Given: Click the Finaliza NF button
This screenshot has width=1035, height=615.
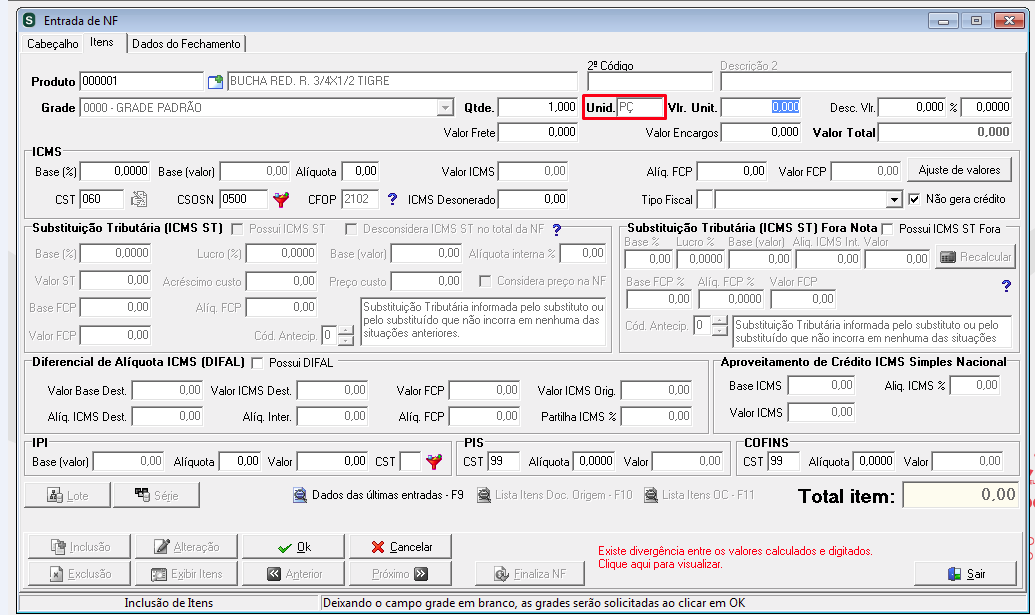Looking at the screenshot, I should click(529, 573).
